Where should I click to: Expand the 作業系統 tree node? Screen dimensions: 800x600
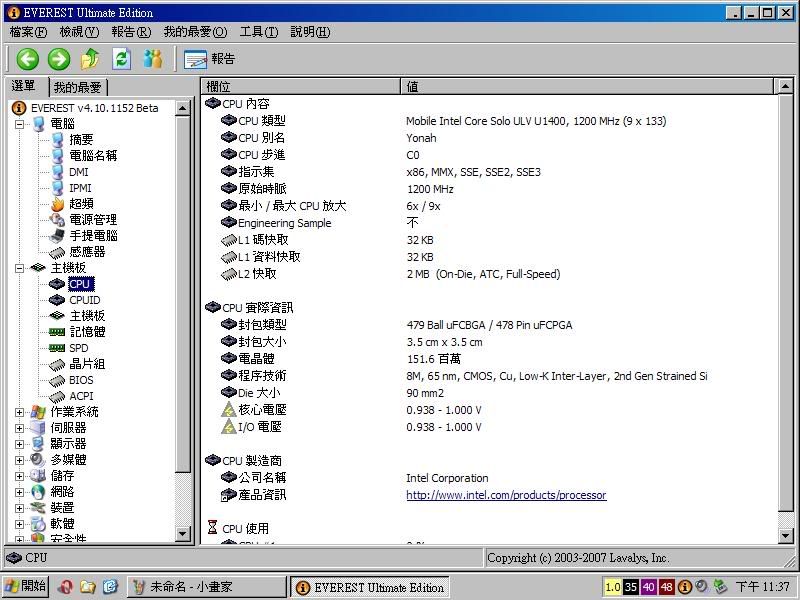coord(19,412)
